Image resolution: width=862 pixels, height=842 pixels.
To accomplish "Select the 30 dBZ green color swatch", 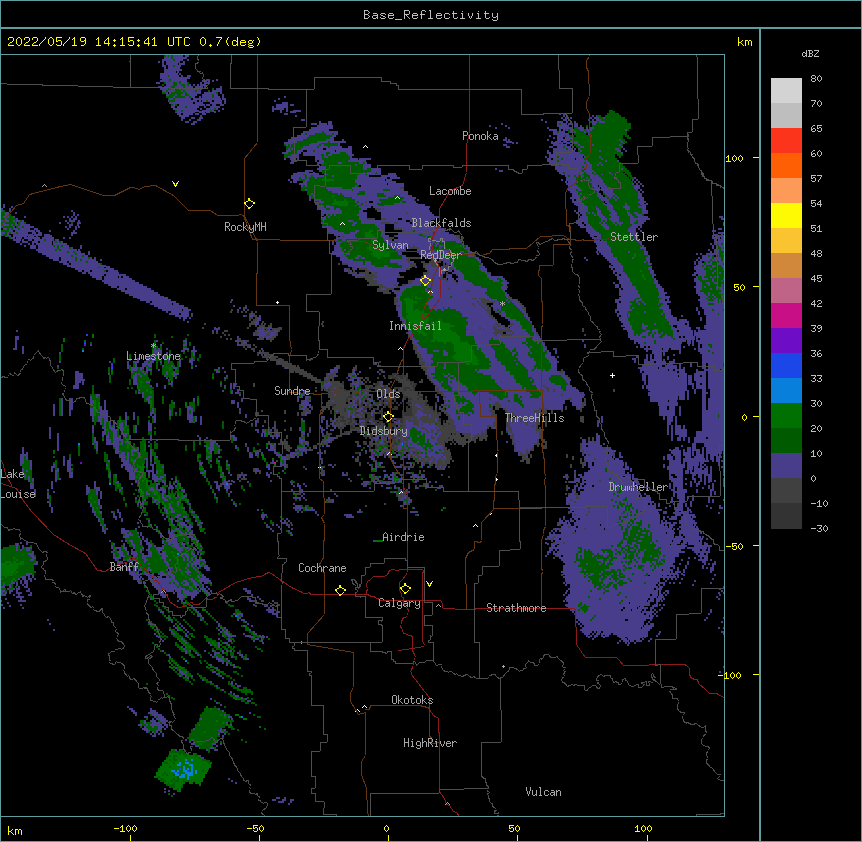I will coord(786,416).
